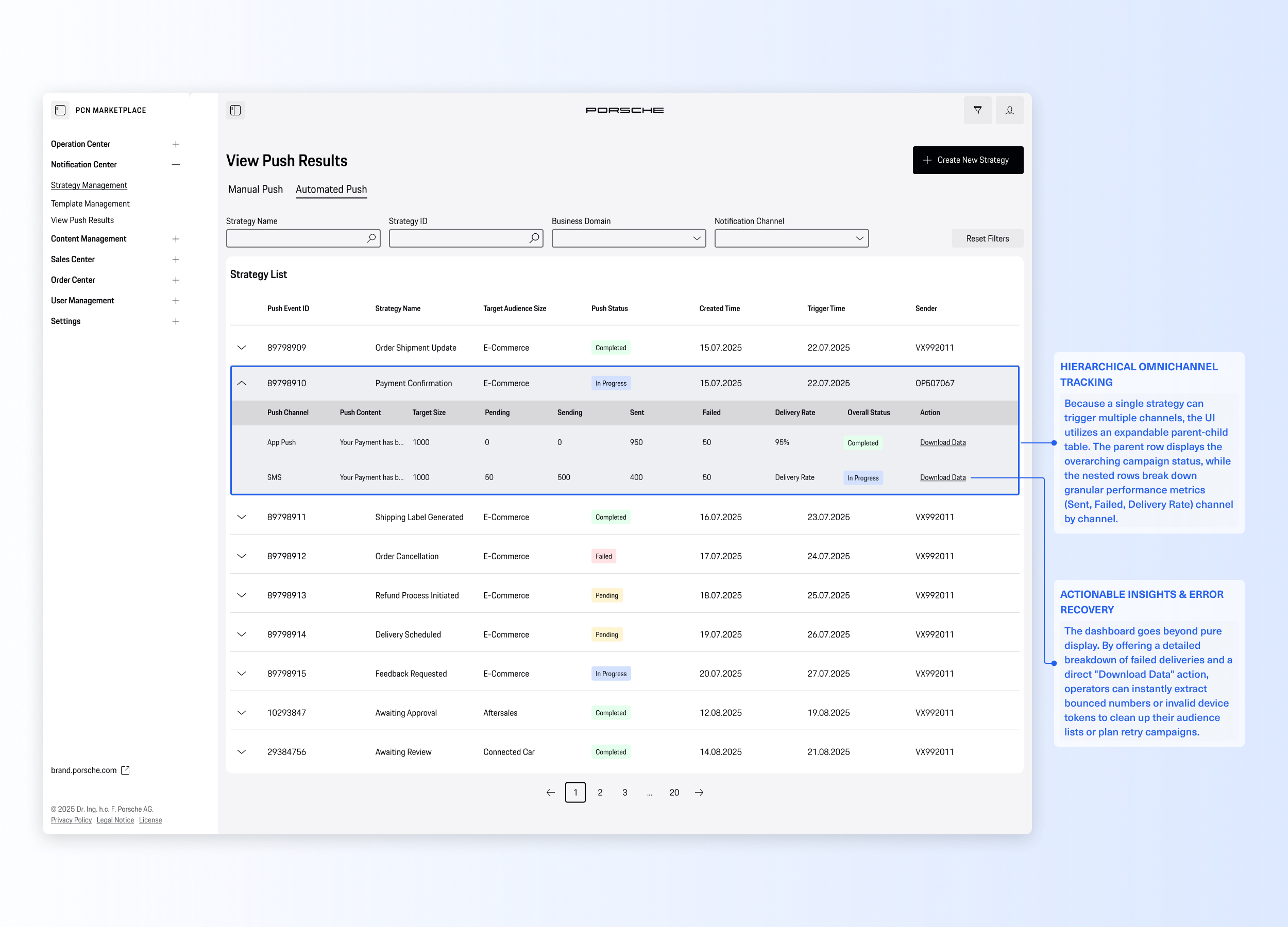This screenshot has width=1288, height=927.
Task: Toggle sidebar icon next to PCN Marketplace
Action: tap(60, 110)
